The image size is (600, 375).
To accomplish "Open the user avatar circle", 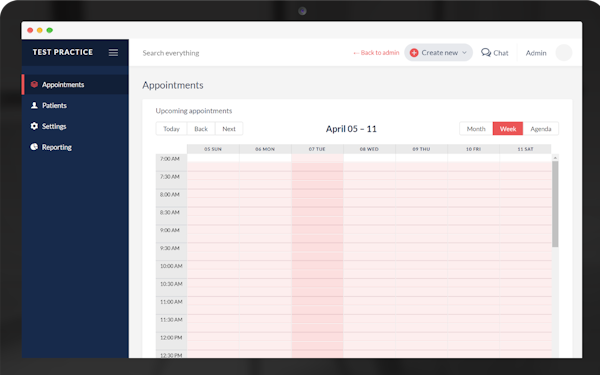I will (563, 52).
